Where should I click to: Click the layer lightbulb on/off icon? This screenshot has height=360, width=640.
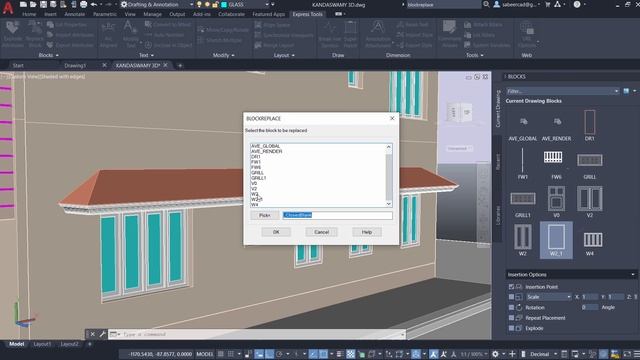point(199,4)
